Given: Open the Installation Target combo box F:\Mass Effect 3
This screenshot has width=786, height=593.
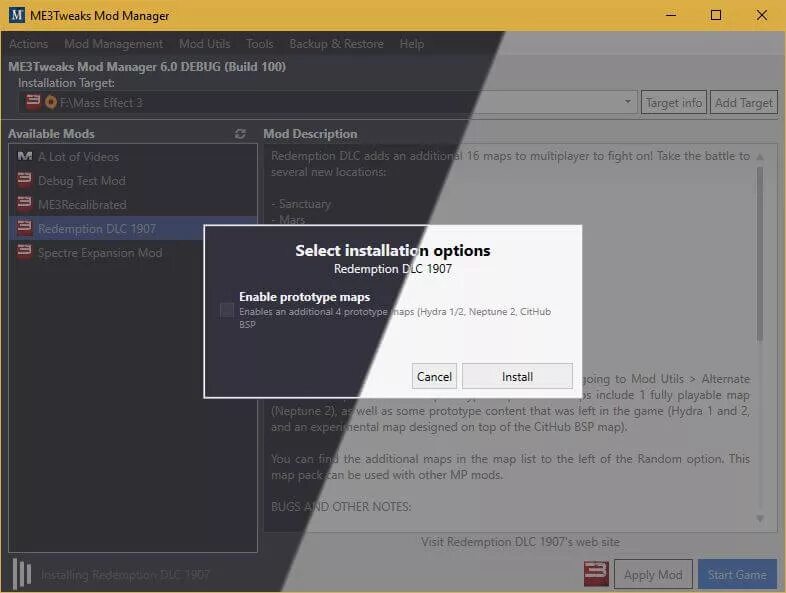Looking at the screenshot, I should click(x=328, y=102).
